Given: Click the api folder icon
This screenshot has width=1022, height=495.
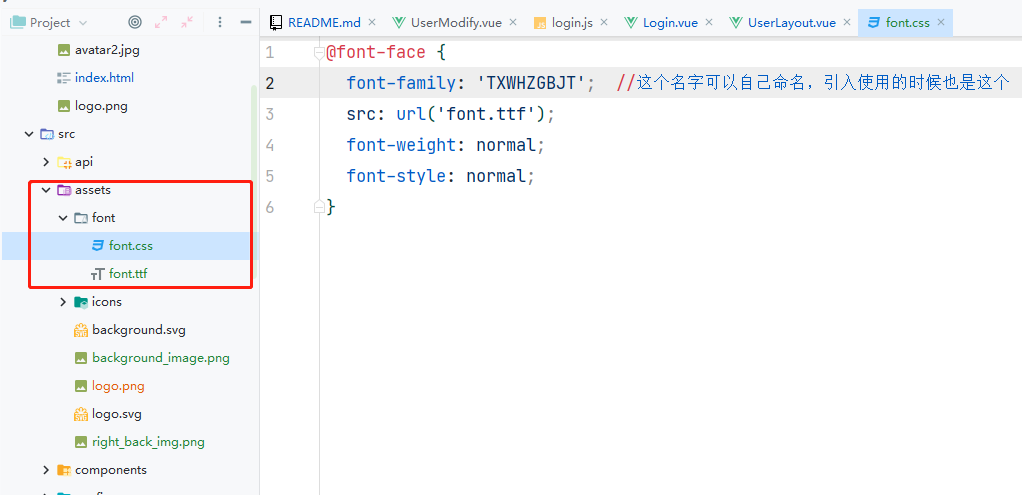Looking at the screenshot, I should 64,162.
